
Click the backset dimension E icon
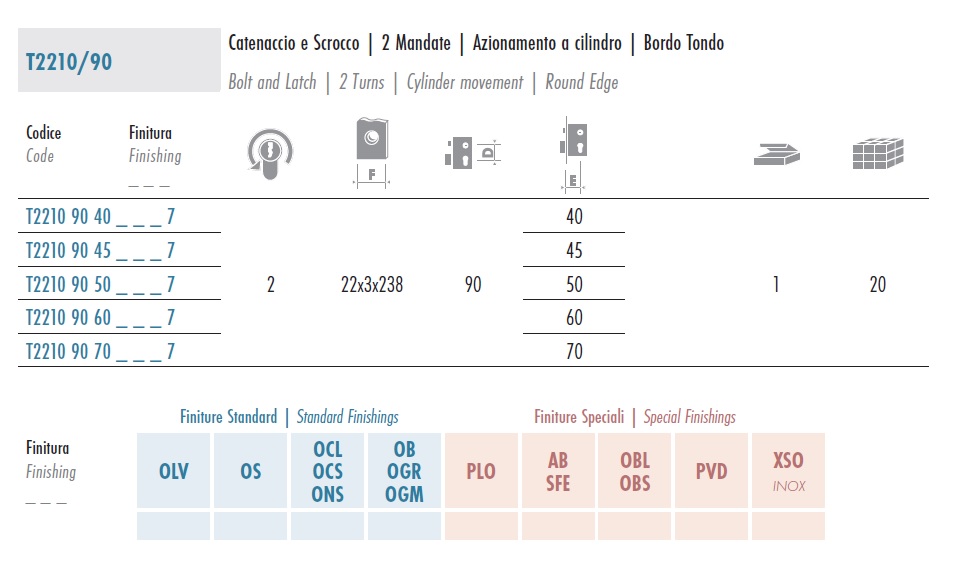pos(574,155)
